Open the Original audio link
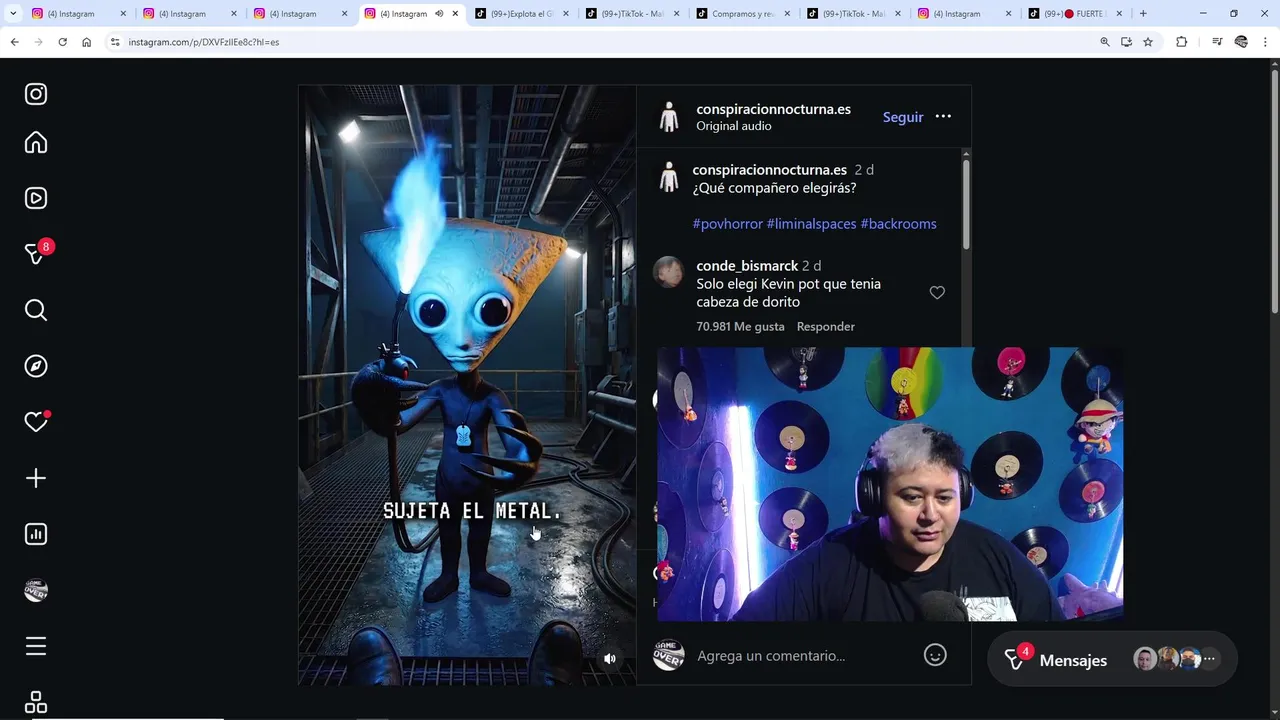This screenshot has height=720, width=1280. click(733, 126)
